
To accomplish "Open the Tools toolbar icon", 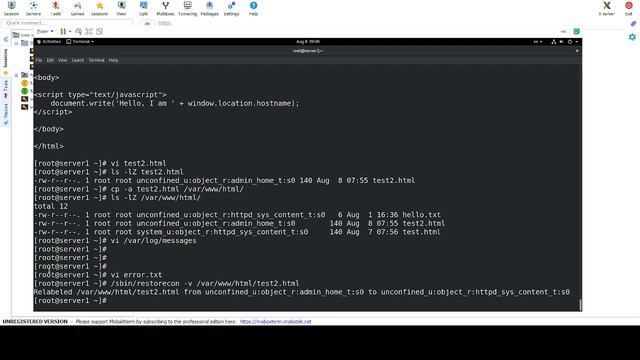I will click(56, 8).
